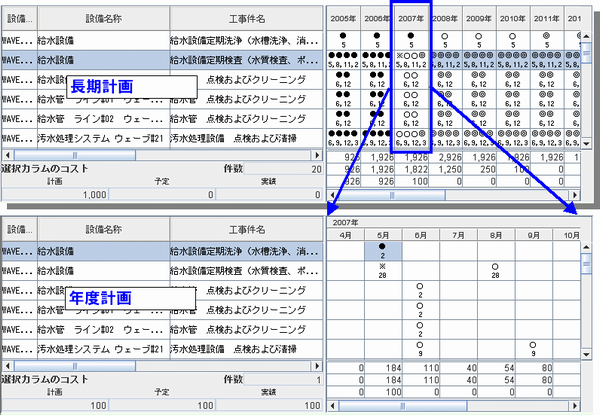The height and width of the screenshot is (415, 600).
Task: Click up arrow of 長期計画 year grid vertical scrollbar
Action: [586, 37]
